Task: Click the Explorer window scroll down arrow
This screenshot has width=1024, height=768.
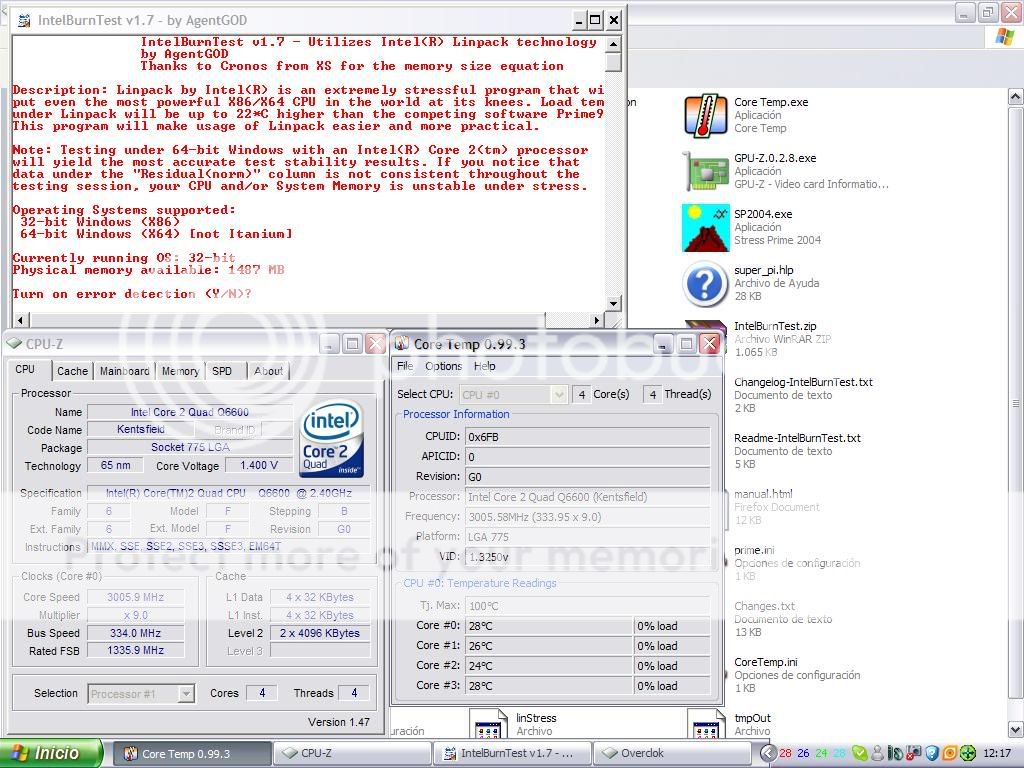Action: (1016, 728)
